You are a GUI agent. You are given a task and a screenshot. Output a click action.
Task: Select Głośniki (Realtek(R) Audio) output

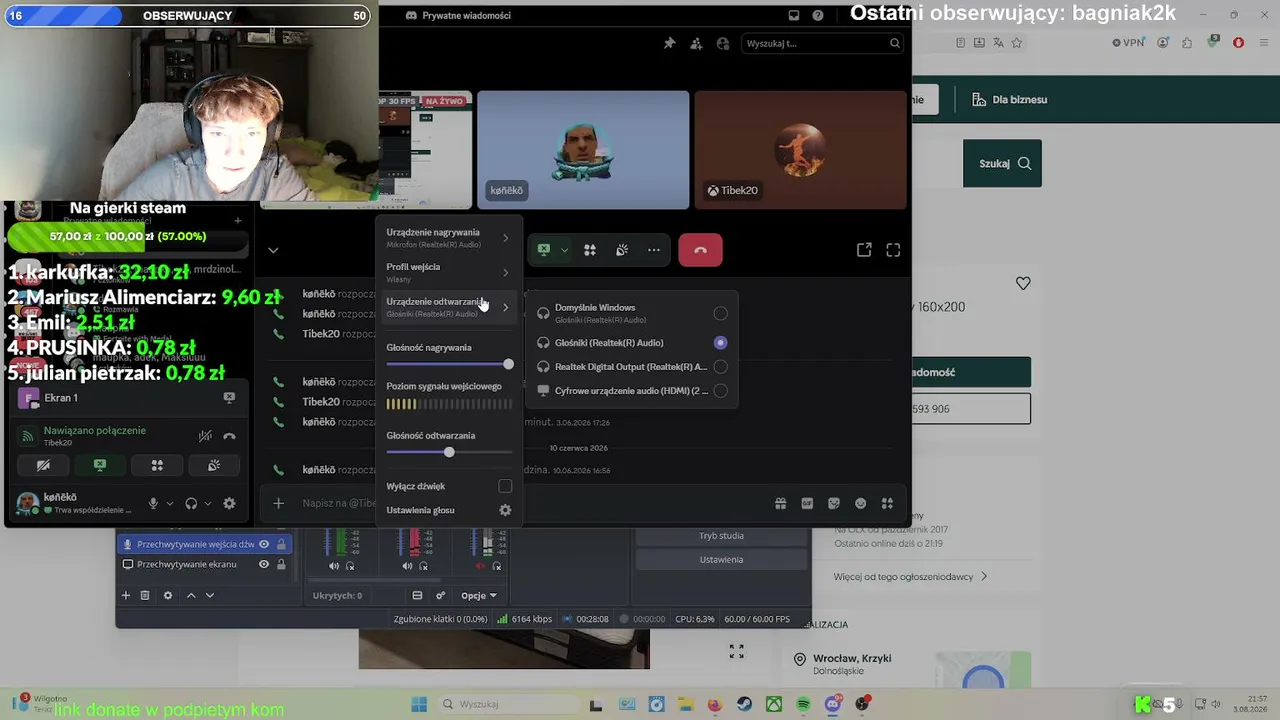[x=632, y=342]
